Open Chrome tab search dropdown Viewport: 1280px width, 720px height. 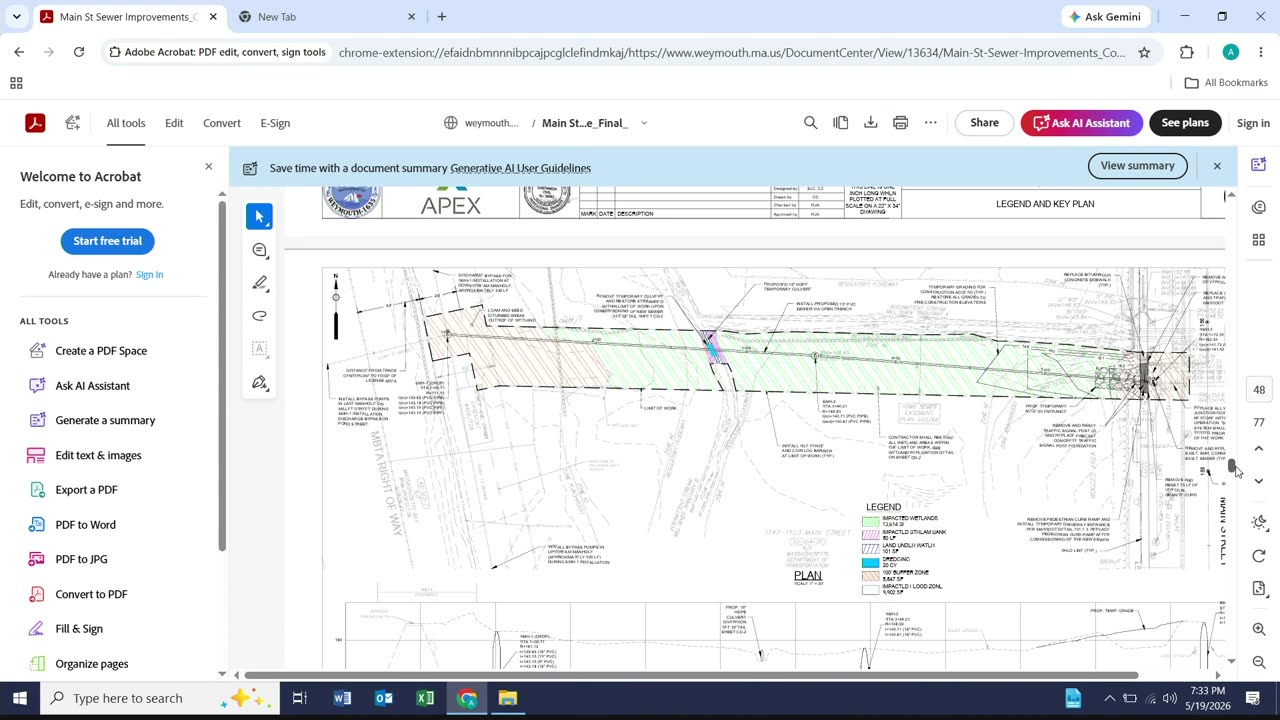click(x=16, y=17)
